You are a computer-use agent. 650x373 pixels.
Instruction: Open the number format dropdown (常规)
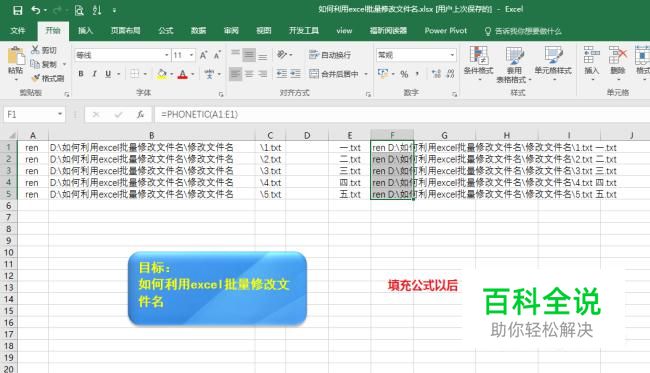pyautogui.click(x=452, y=55)
